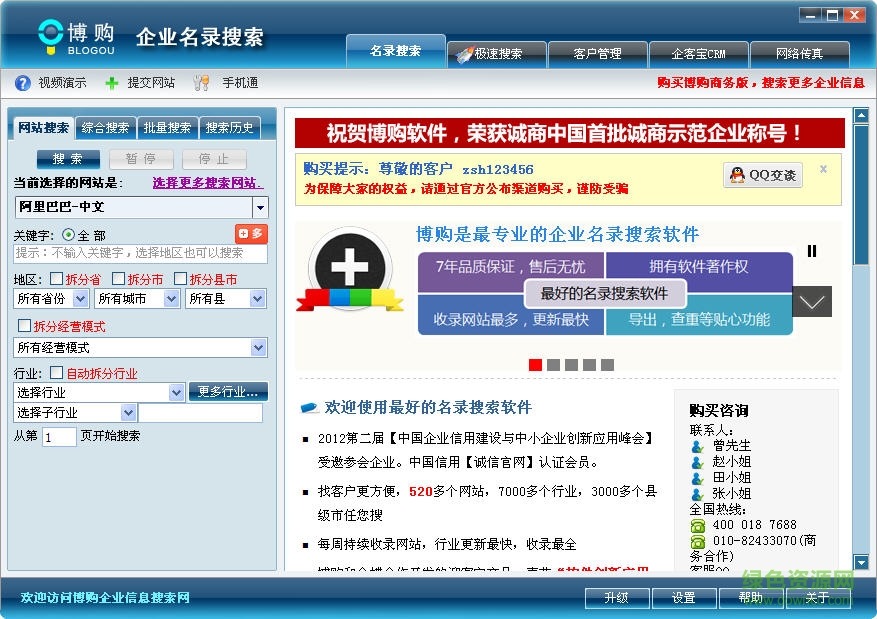This screenshot has width=877, height=619.
Task: Switch to the 客户管理 tab
Action: pos(597,54)
